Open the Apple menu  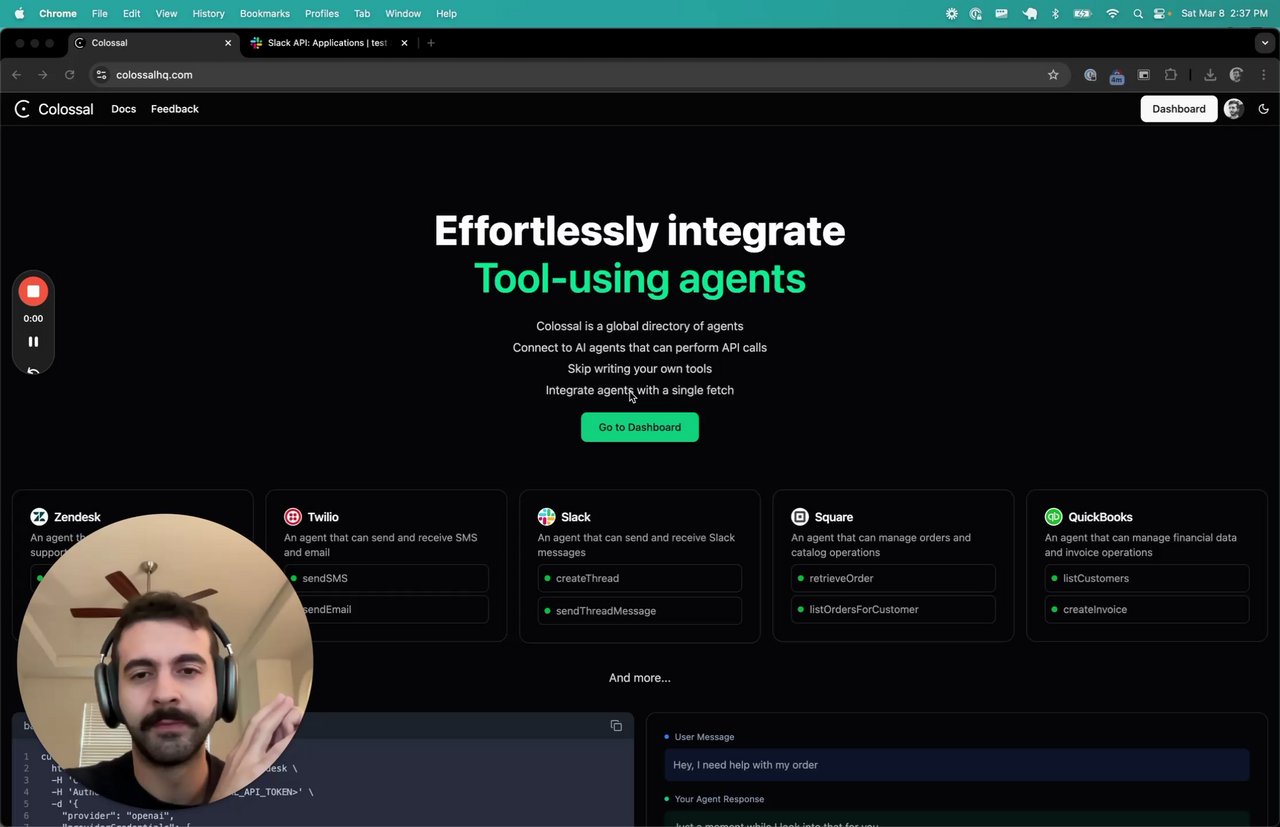tap(19, 14)
